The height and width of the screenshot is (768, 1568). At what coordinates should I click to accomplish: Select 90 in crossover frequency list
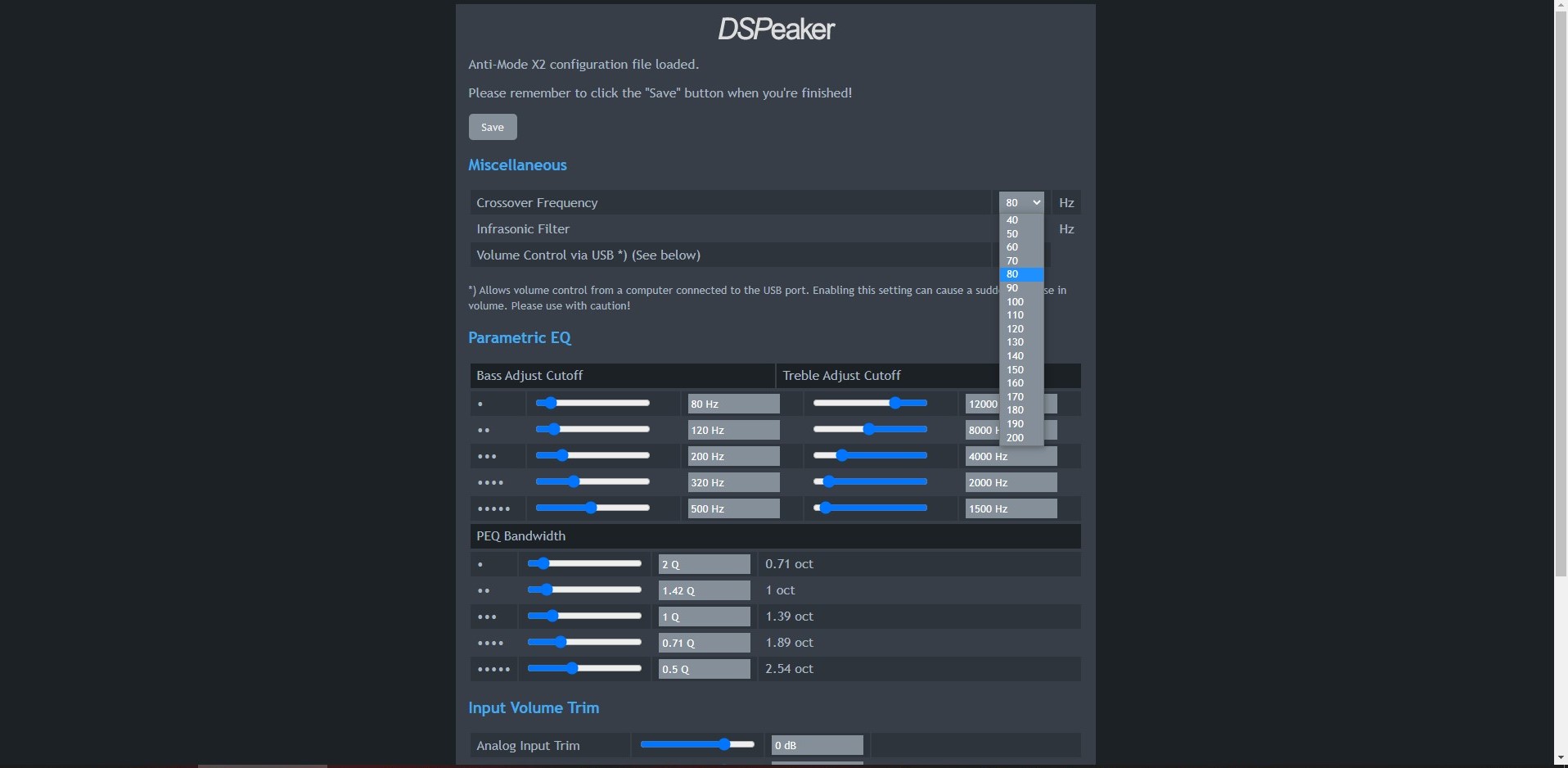click(x=1021, y=288)
